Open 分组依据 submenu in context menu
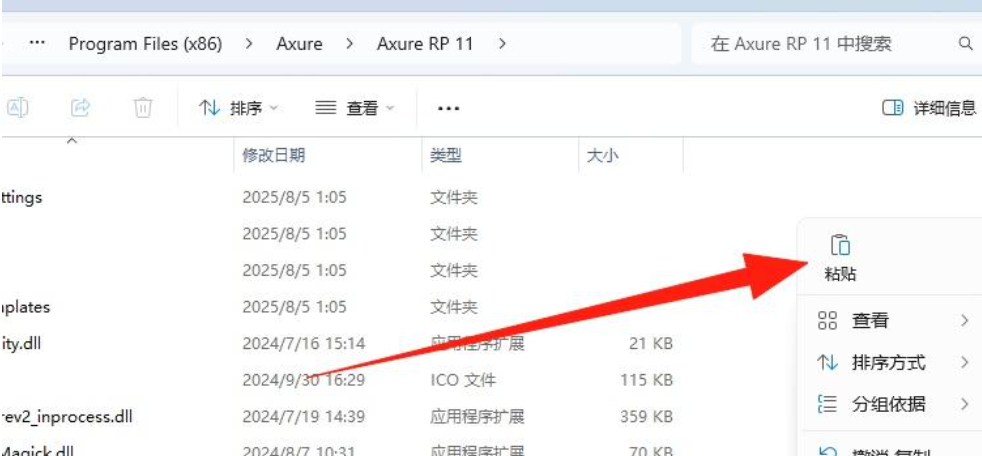Viewport: 982px width, 456px height. (x=893, y=405)
